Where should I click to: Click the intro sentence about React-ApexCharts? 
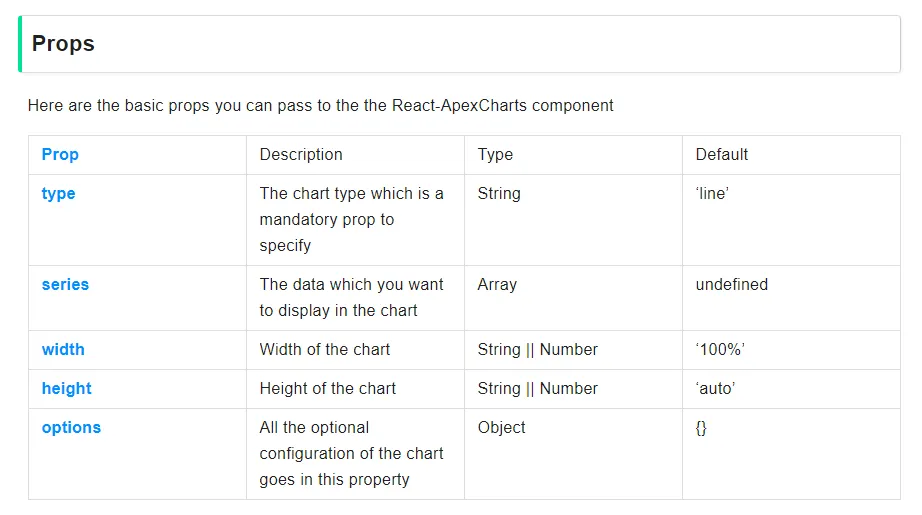(x=320, y=105)
